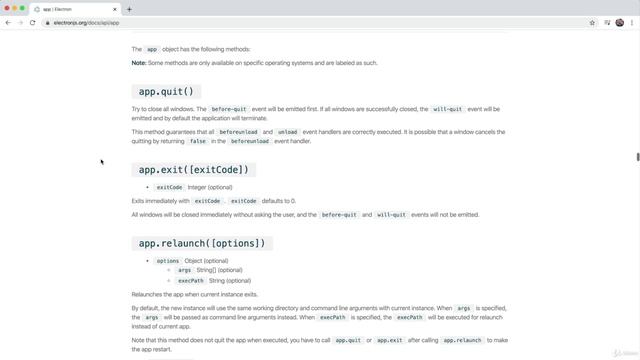Click the bold Note: label

[139, 63]
